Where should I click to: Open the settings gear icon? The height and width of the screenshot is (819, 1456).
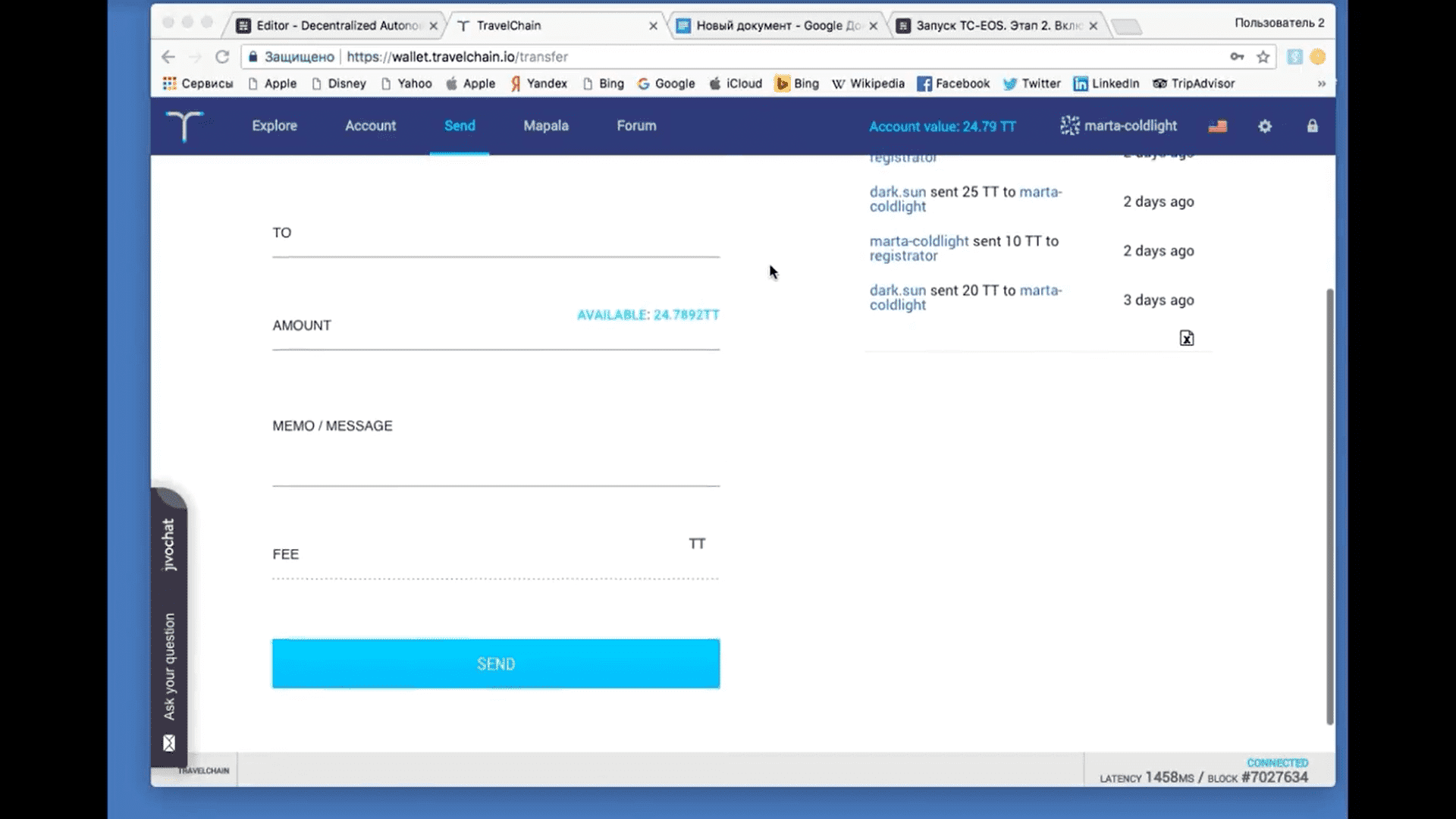pyautogui.click(x=1265, y=127)
